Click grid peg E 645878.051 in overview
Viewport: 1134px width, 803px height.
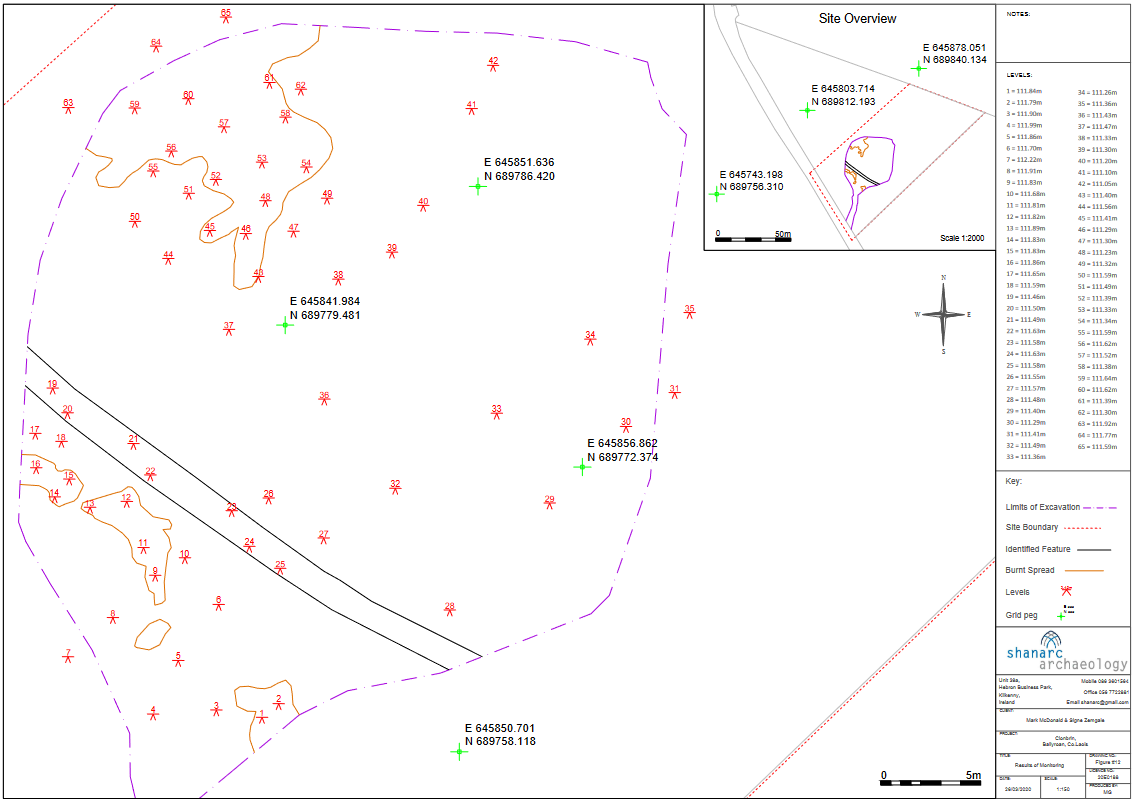coord(918,68)
